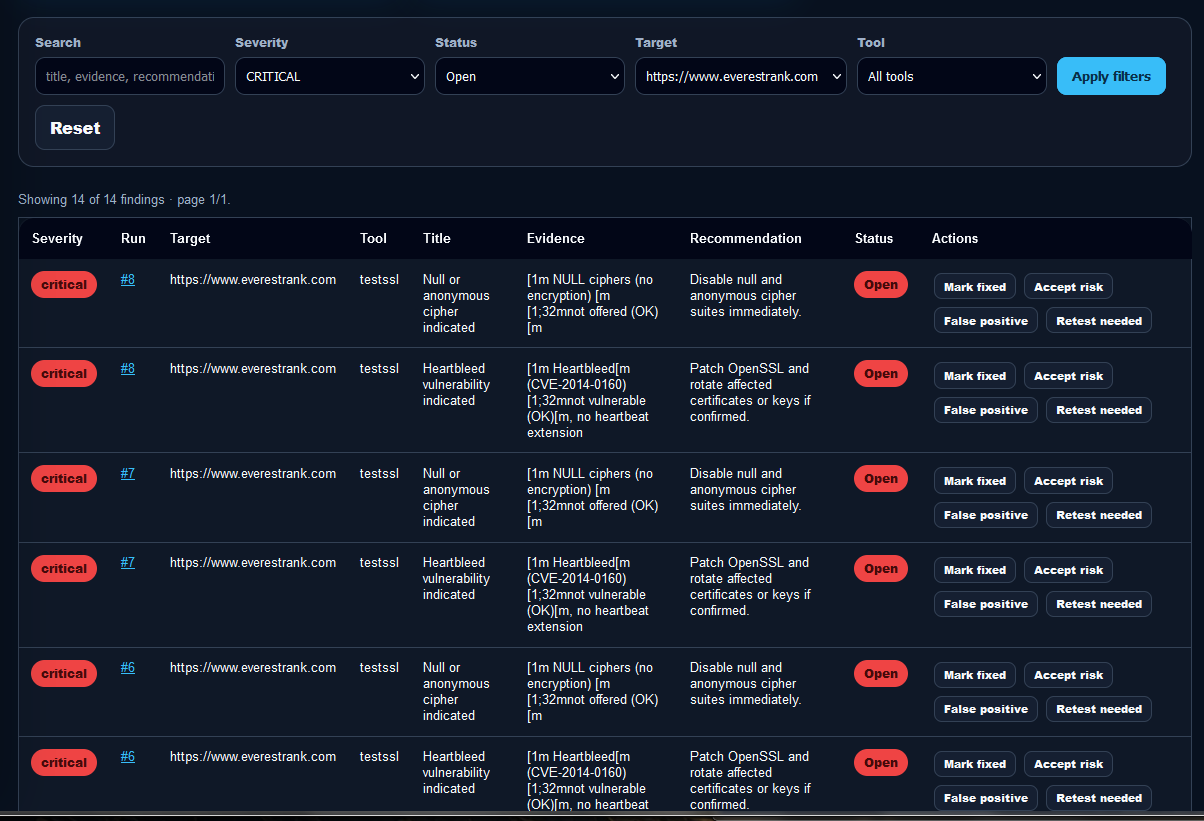Screen dimensions: 1204x821
Task: Expand the Target dropdown with everestrank.com
Action: 741,76
